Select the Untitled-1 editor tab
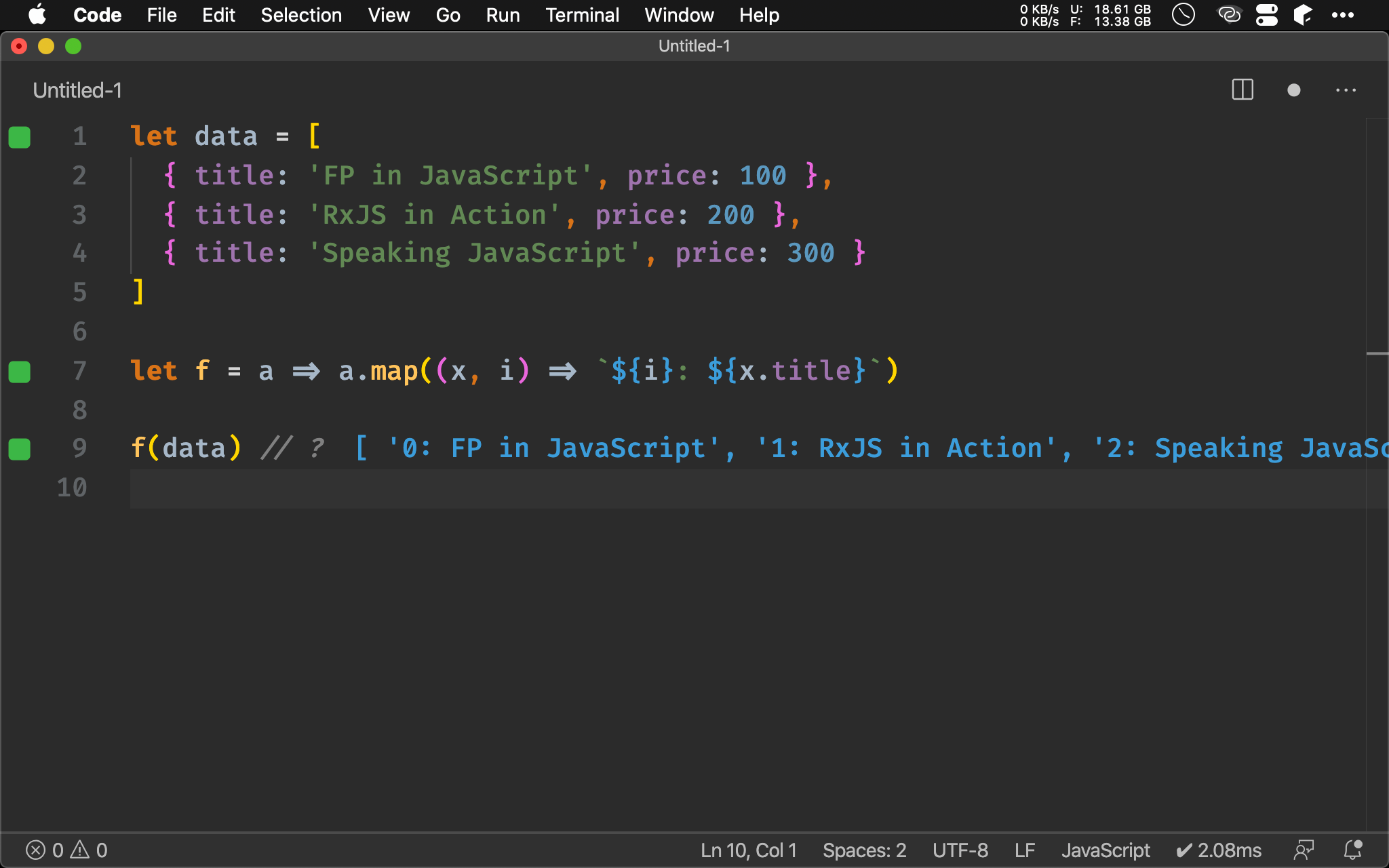Viewport: 1389px width, 868px height. click(x=77, y=90)
